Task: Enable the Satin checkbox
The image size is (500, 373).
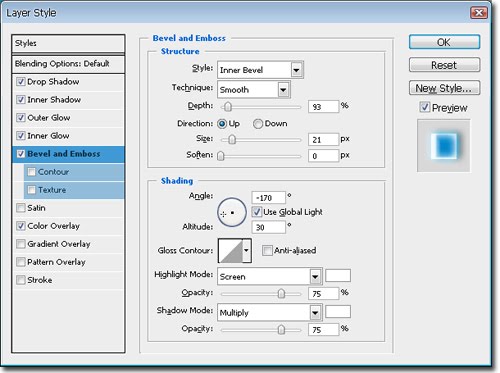Action: (x=21, y=208)
